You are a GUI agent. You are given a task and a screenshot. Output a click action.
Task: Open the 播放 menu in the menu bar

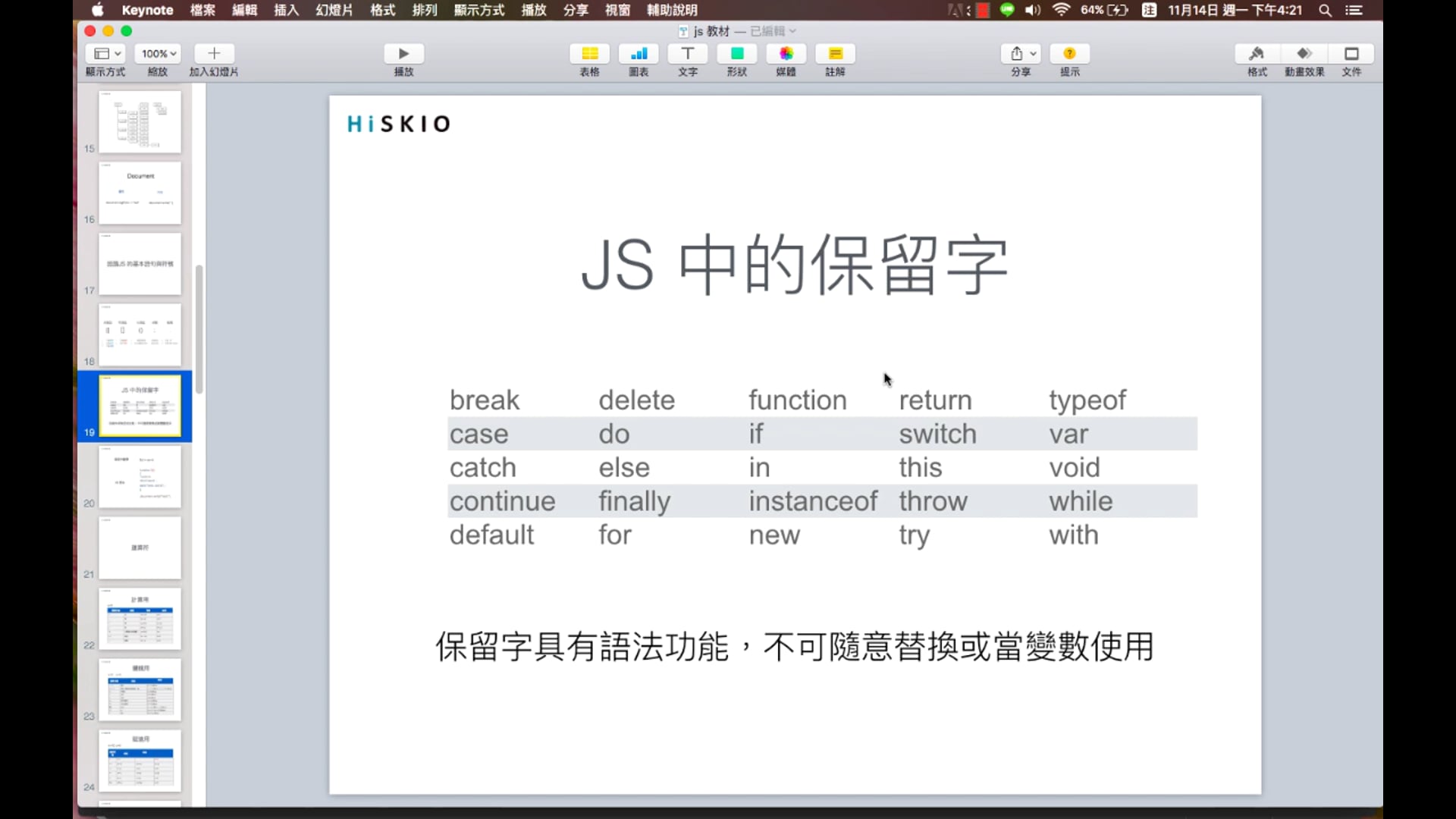tap(533, 10)
